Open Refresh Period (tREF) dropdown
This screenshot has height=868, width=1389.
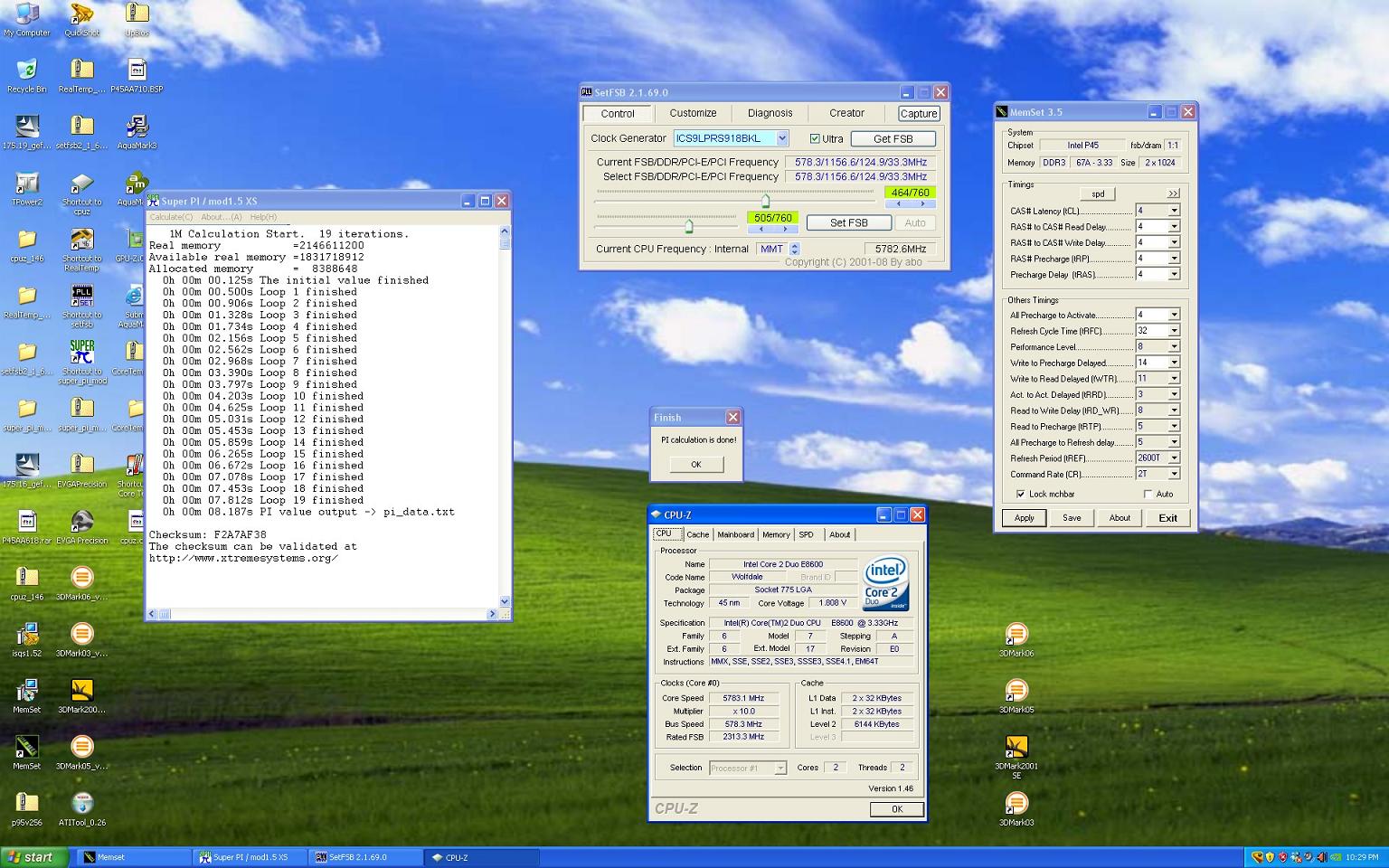1174,458
